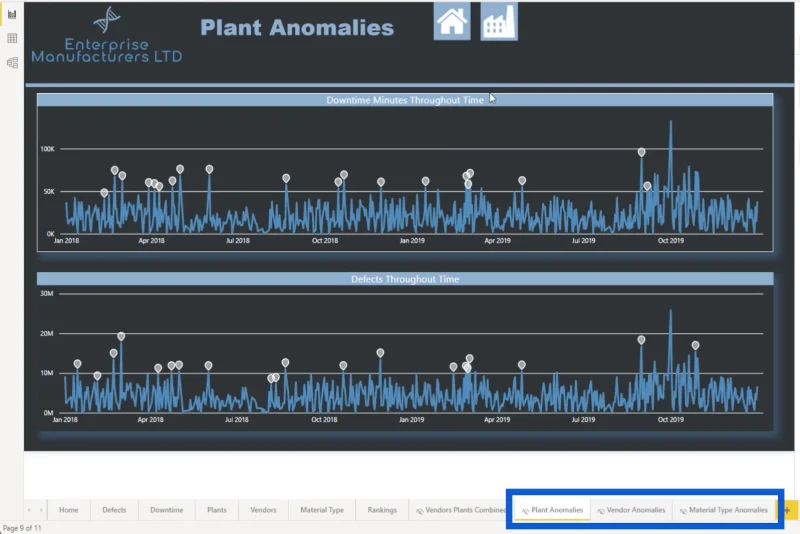Viewport: 800px width, 534px height.
Task: Click Jul 2018 label on Defects chart axis
Action: pos(237,419)
